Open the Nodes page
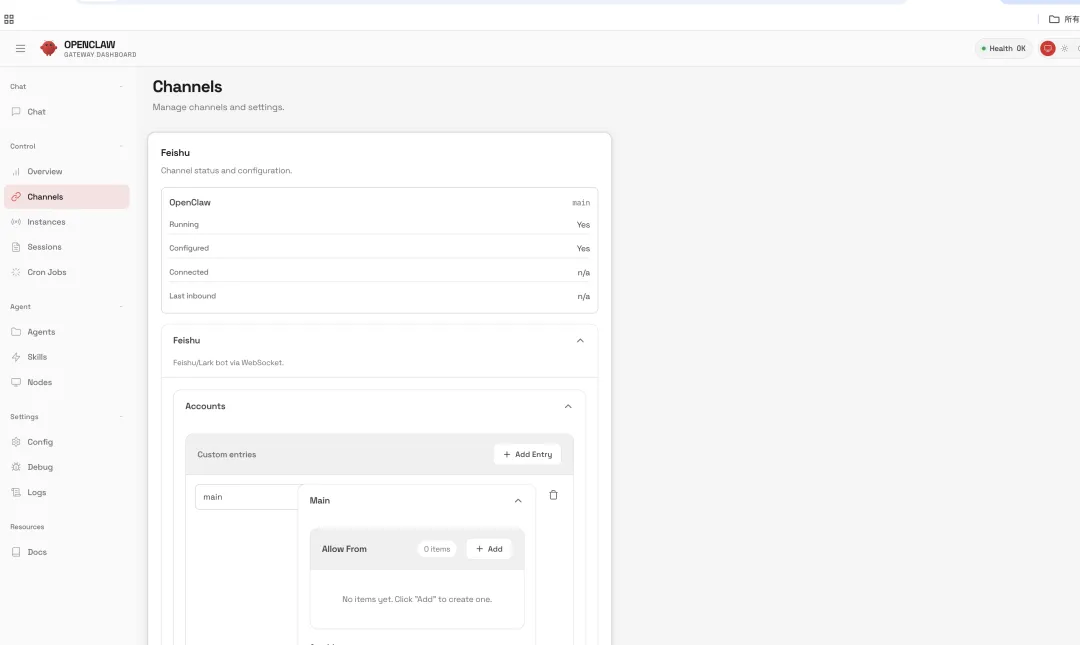 click(67, 382)
